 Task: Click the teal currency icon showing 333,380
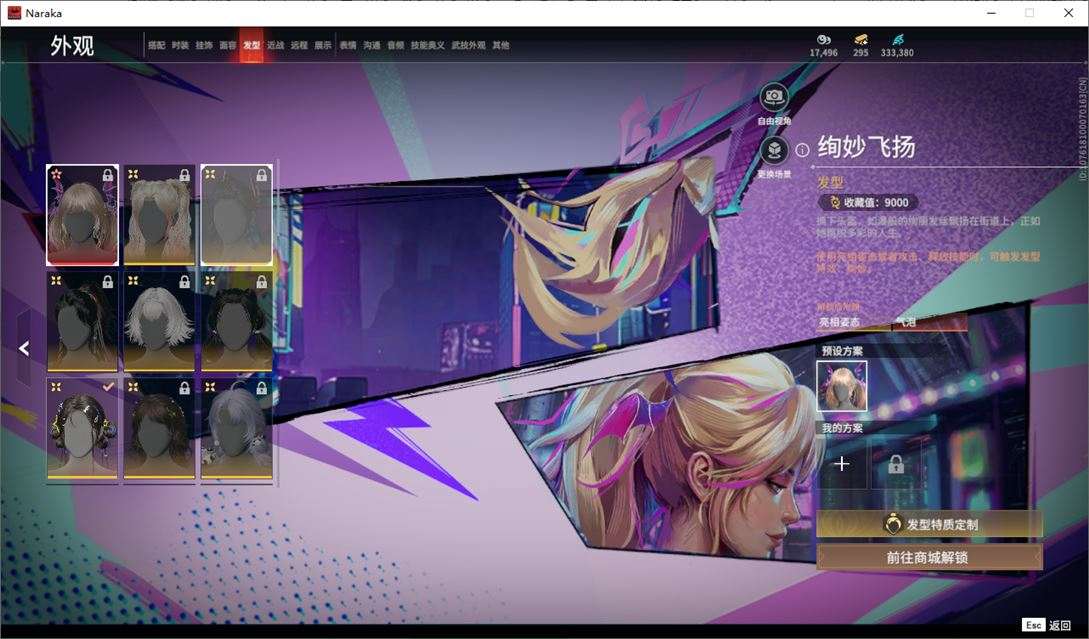(x=897, y=40)
